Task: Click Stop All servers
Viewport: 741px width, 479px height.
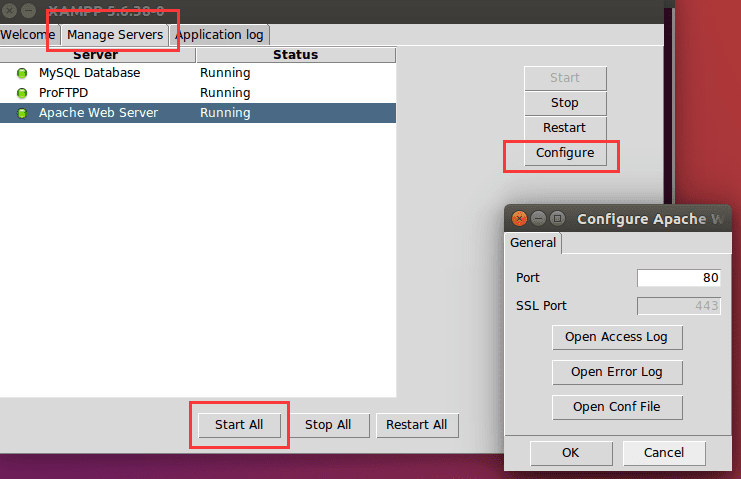Action: click(328, 425)
